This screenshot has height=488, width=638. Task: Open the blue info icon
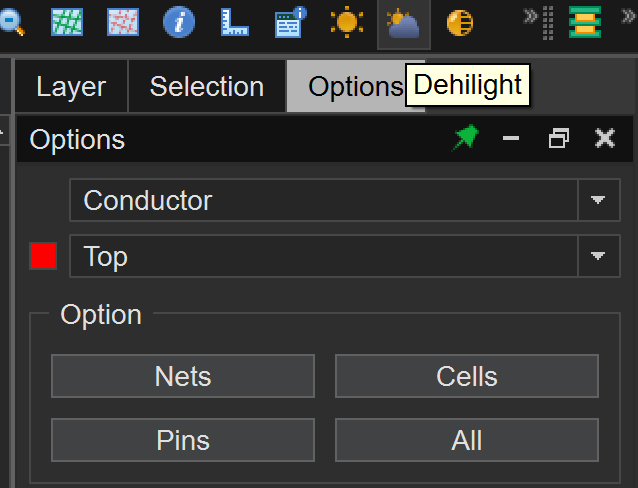click(179, 22)
